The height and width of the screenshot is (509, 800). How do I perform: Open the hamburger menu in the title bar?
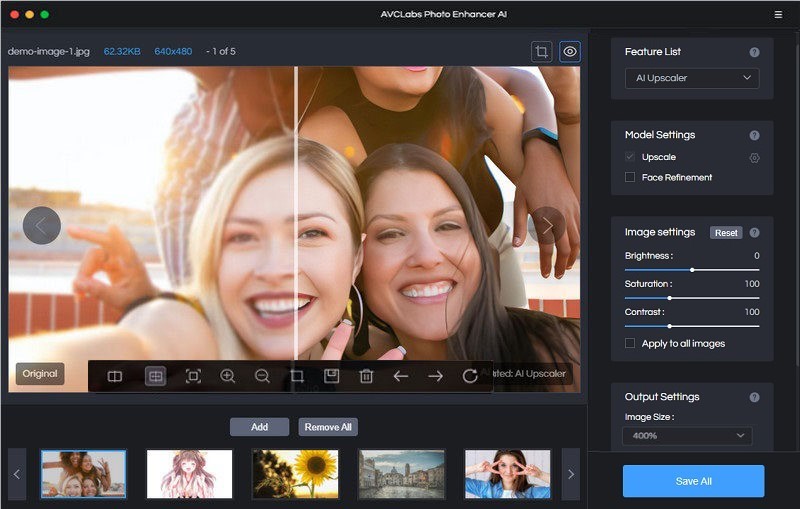pos(778,14)
